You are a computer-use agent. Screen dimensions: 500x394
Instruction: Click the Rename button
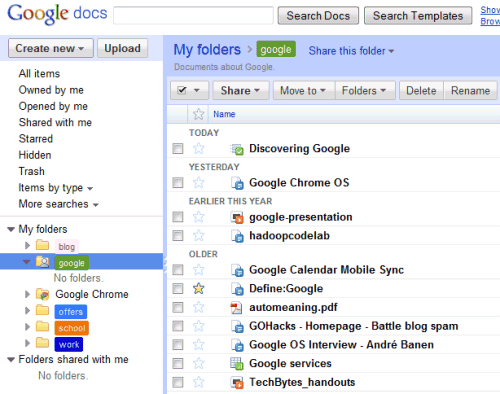pyautogui.click(x=470, y=91)
